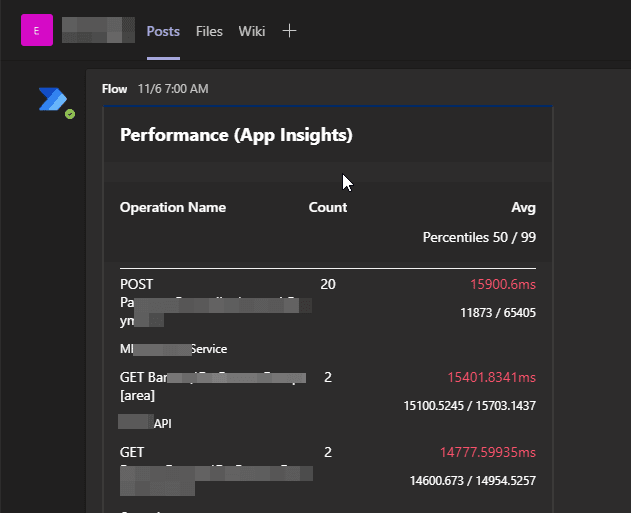This screenshot has height=513, width=631.
Task: Click the Percentiles 50 / 99 label
Action: (479, 238)
